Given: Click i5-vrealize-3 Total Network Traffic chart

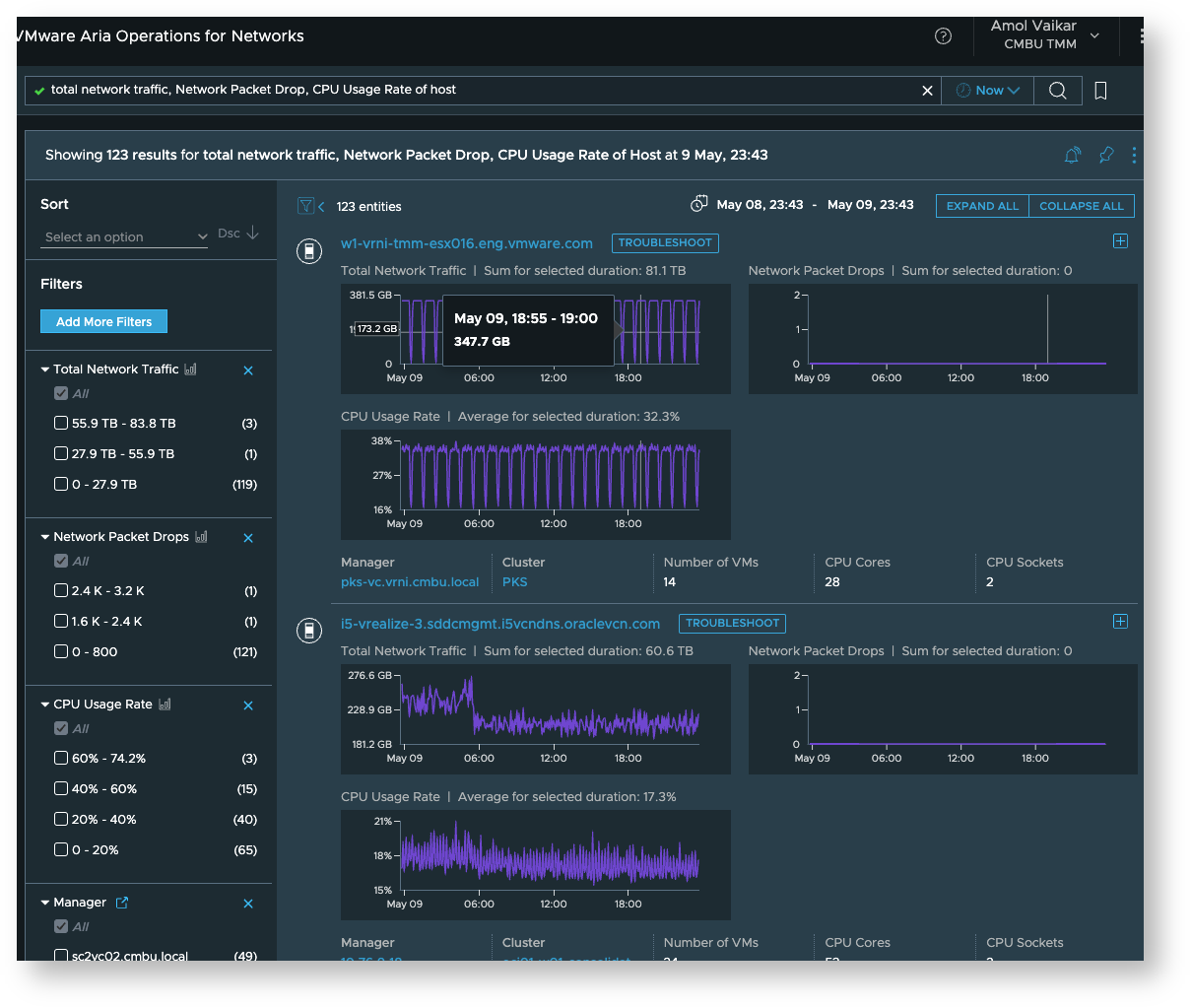Looking at the screenshot, I should coord(536,718).
